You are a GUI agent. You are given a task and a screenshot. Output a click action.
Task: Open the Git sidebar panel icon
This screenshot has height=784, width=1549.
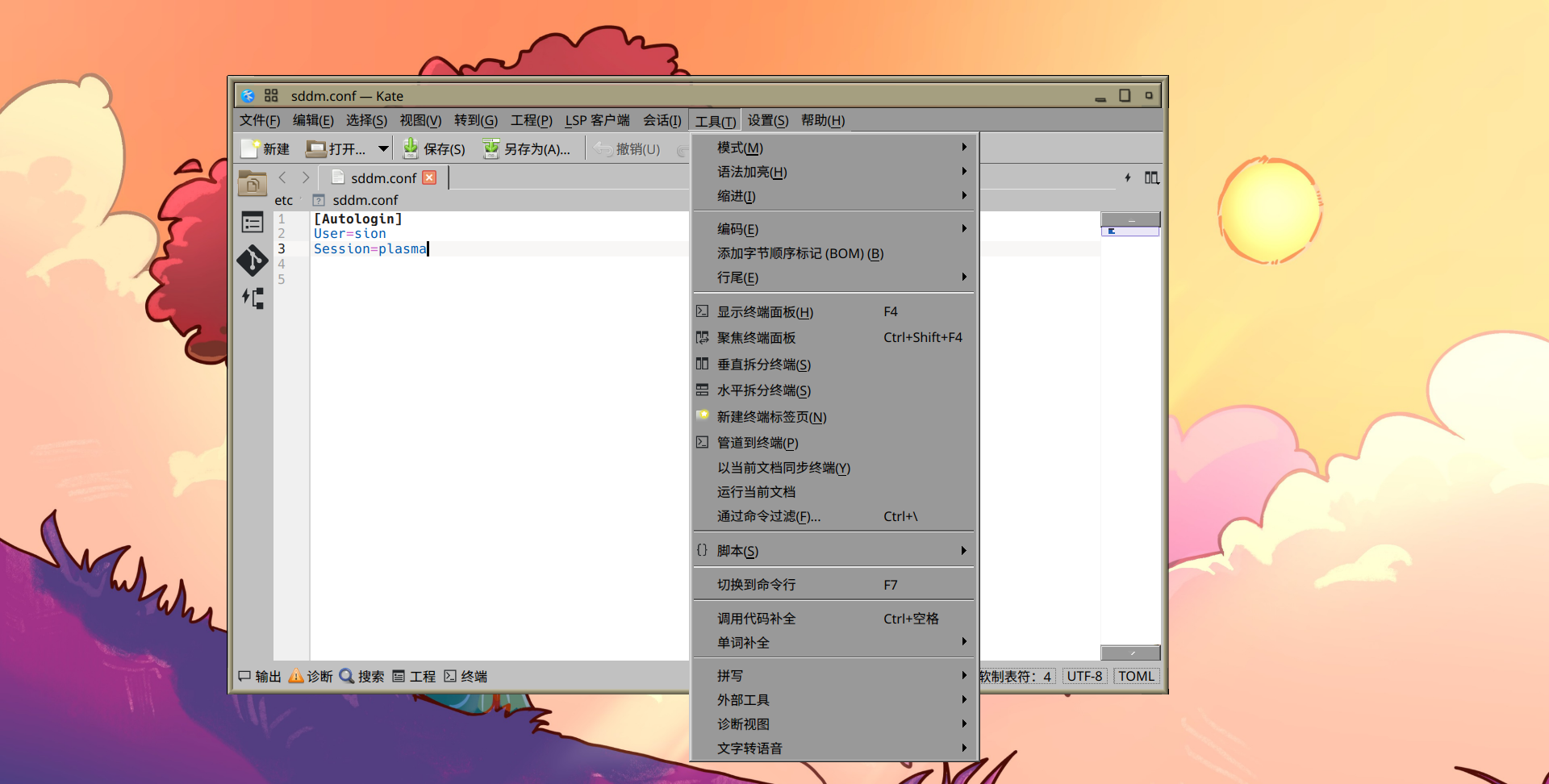click(253, 261)
